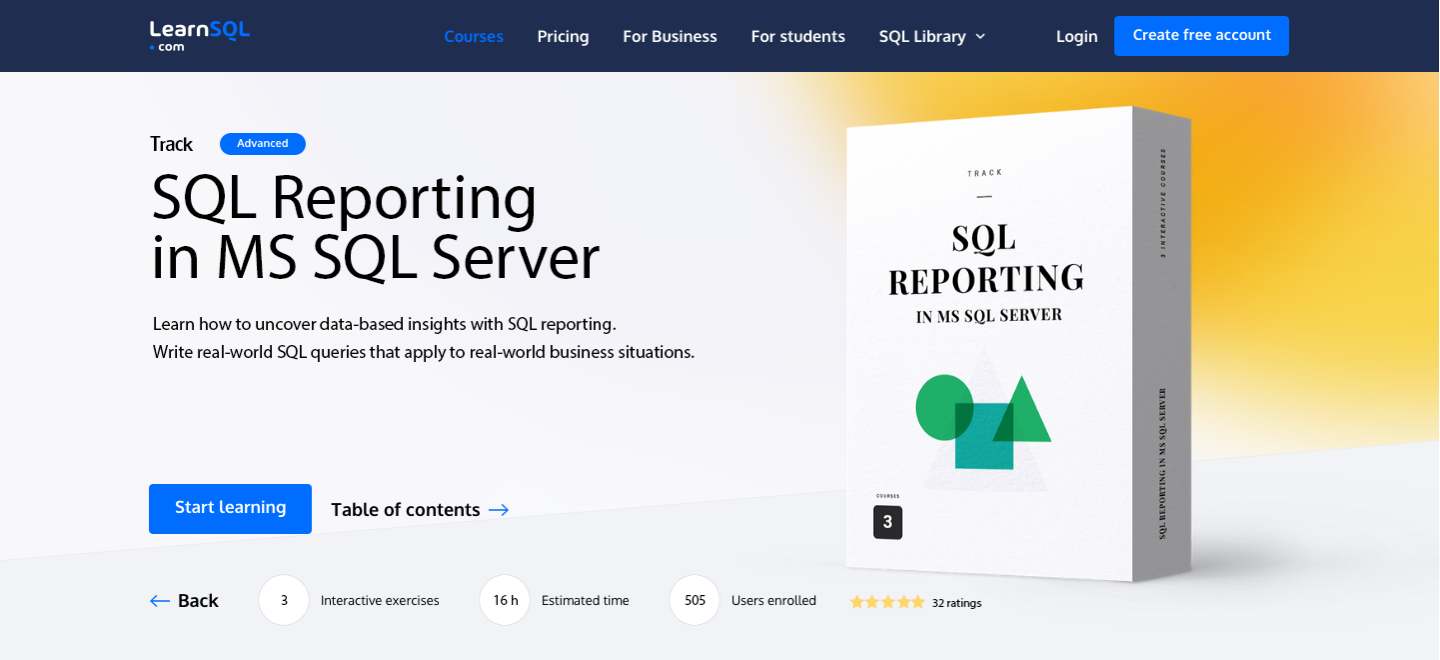Screen dimensions: 1440x660
Task: Open the For students page
Action: coord(798,36)
